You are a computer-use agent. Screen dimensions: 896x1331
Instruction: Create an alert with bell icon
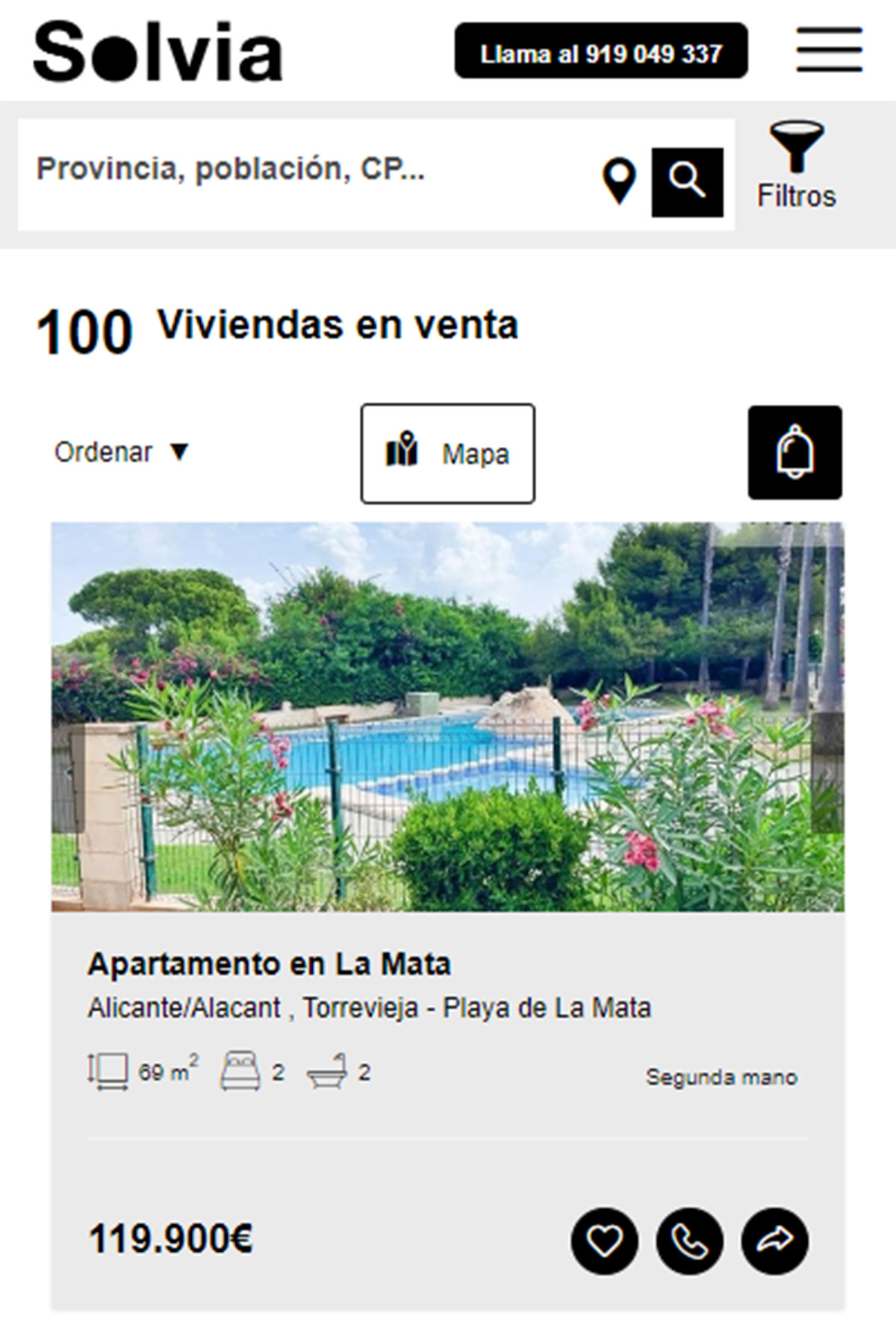pos(795,453)
